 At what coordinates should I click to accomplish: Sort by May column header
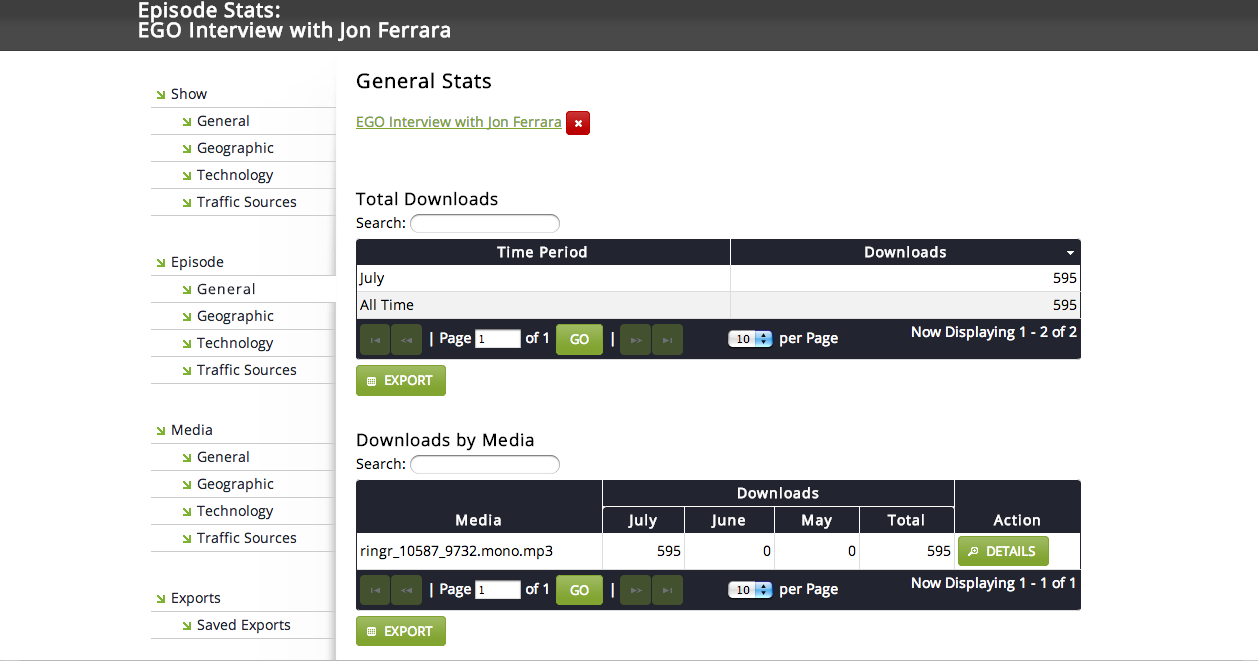(x=817, y=520)
